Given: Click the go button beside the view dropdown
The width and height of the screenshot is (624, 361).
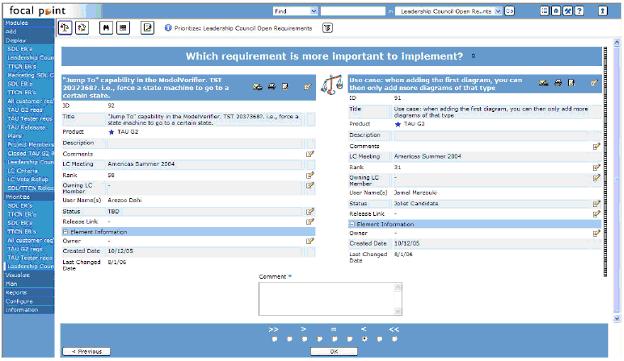Looking at the screenshot, I should tap(509, 11).
